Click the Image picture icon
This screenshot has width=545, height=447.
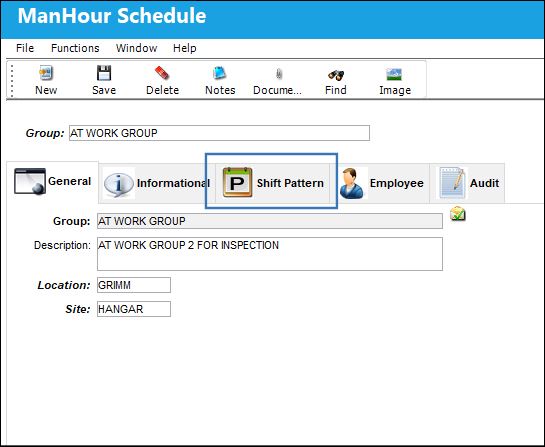[x=394, y=74]
